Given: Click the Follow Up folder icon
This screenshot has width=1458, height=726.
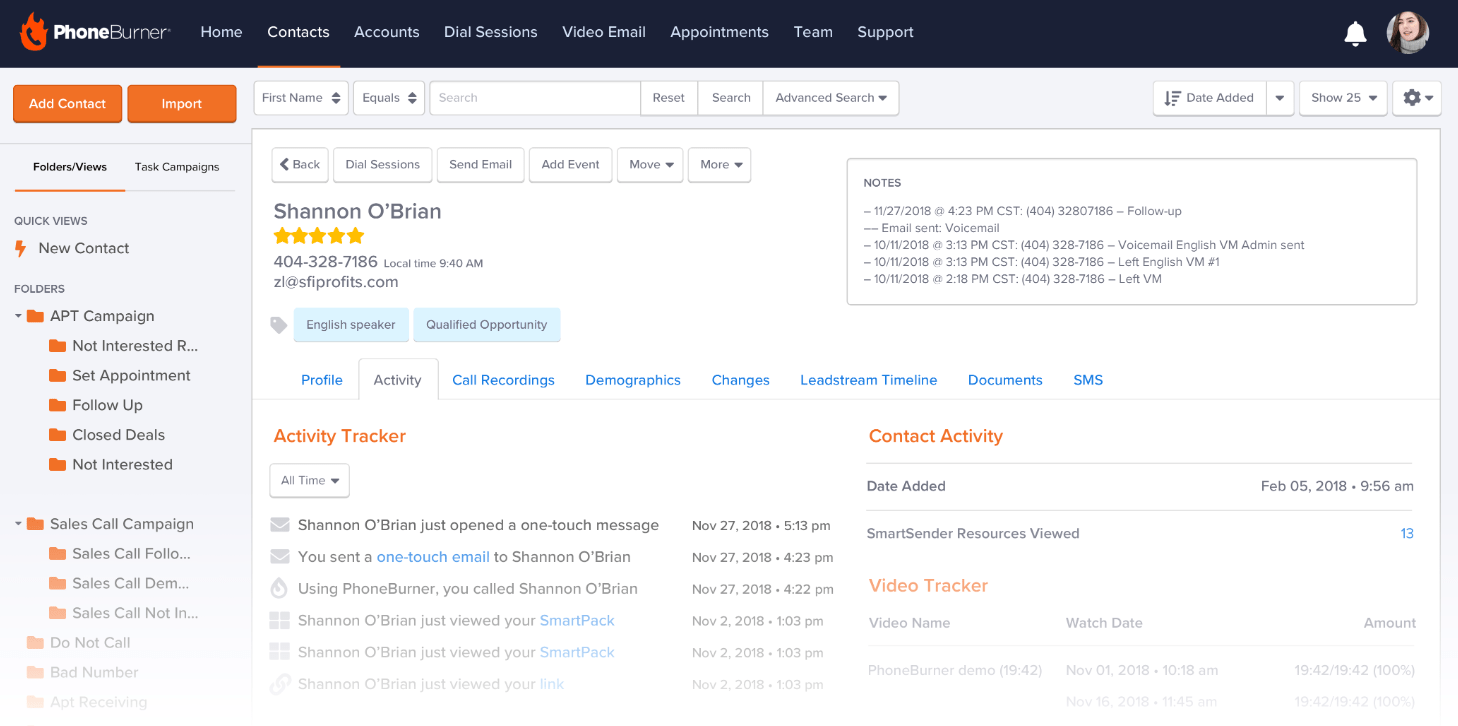Looking at the screenshot, I should point(57,405).
